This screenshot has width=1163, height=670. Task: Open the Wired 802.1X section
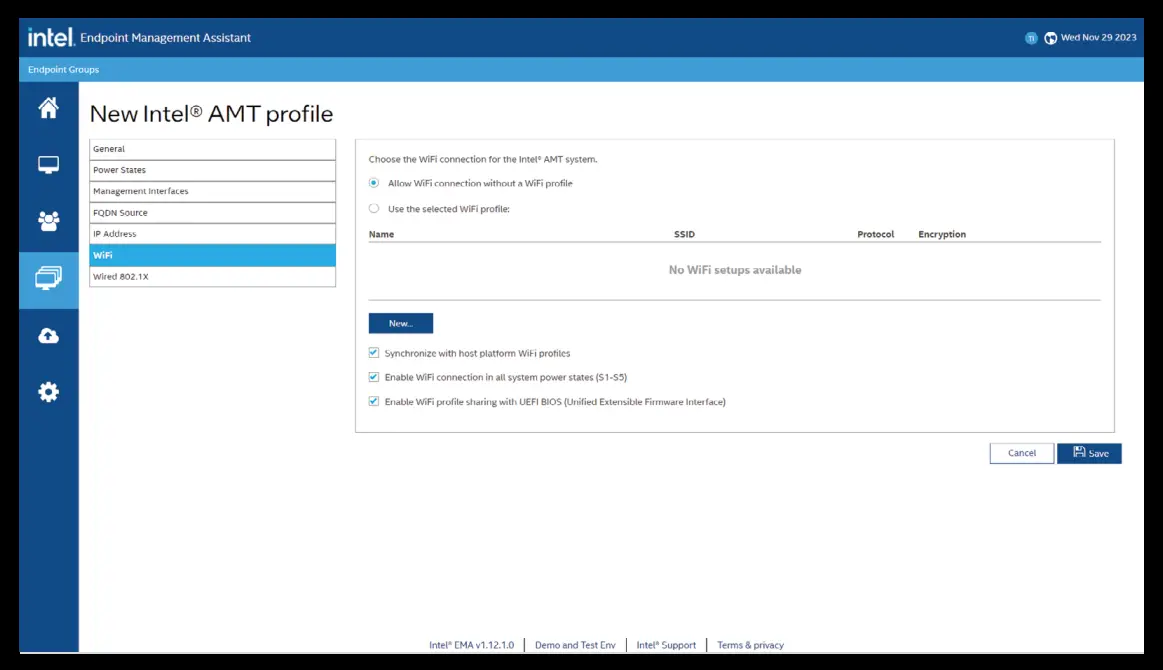(212, 277)
